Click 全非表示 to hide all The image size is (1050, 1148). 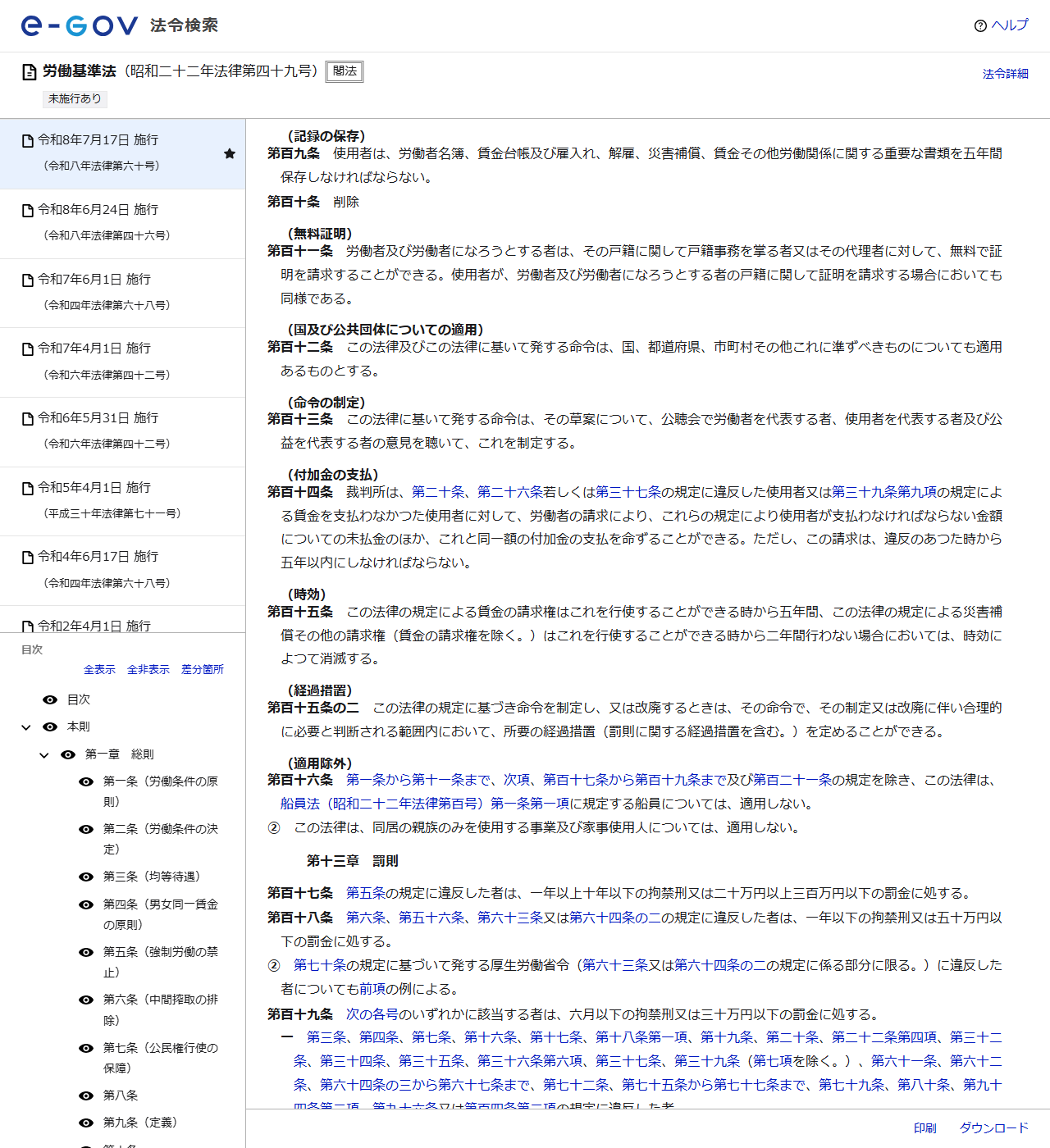coord(148,670)
